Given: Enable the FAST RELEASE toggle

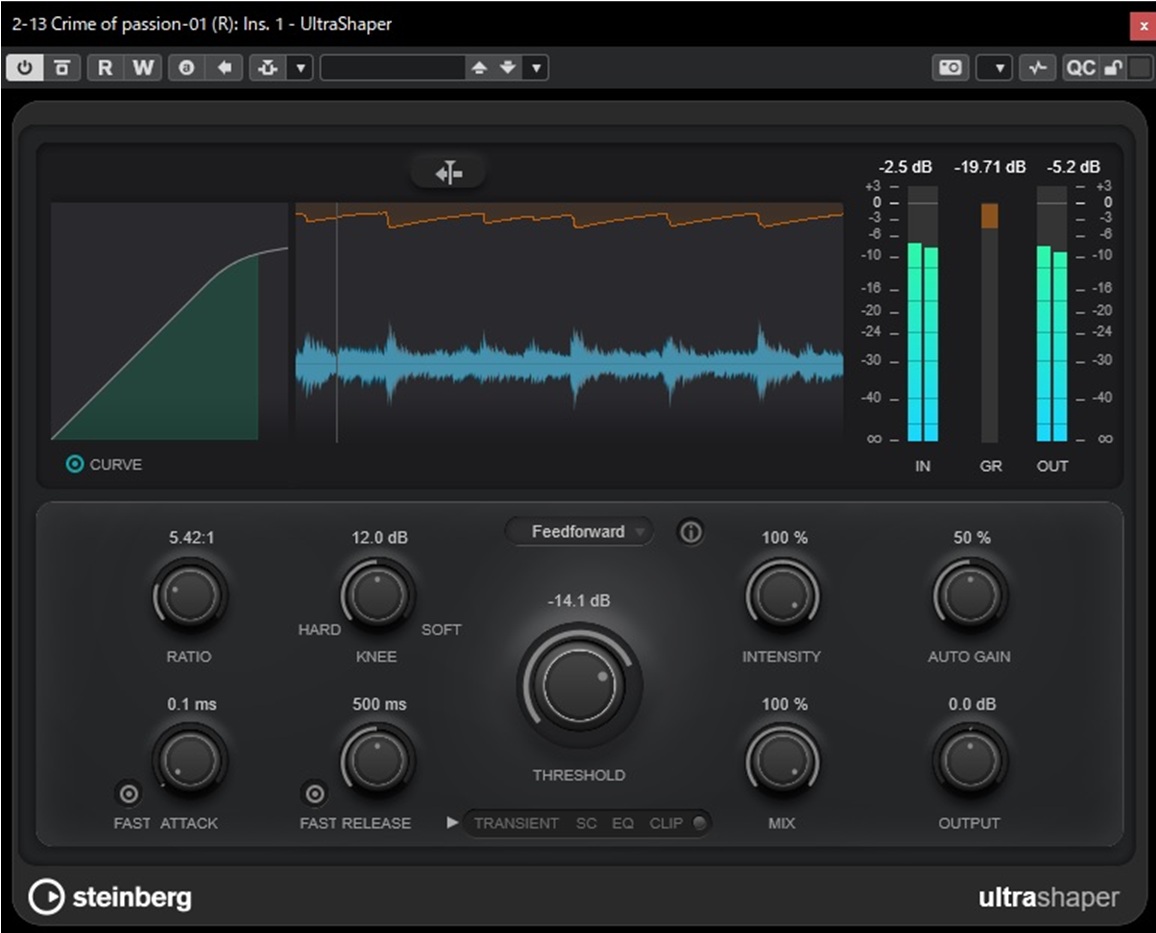Looking at the screenshot, I should click(x=314, y=794).
